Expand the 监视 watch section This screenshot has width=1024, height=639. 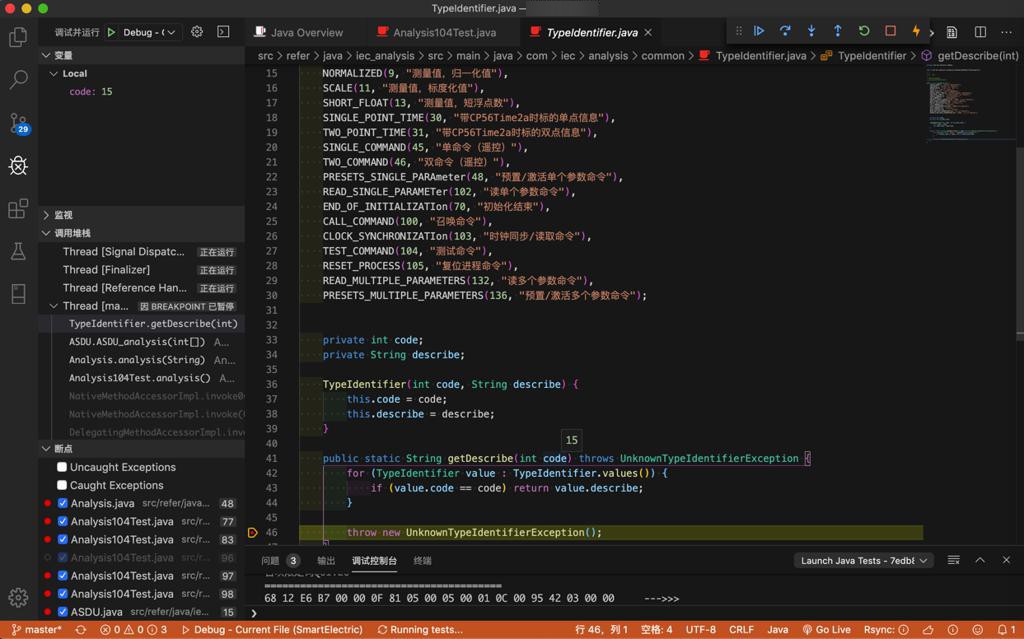(63, 215)
